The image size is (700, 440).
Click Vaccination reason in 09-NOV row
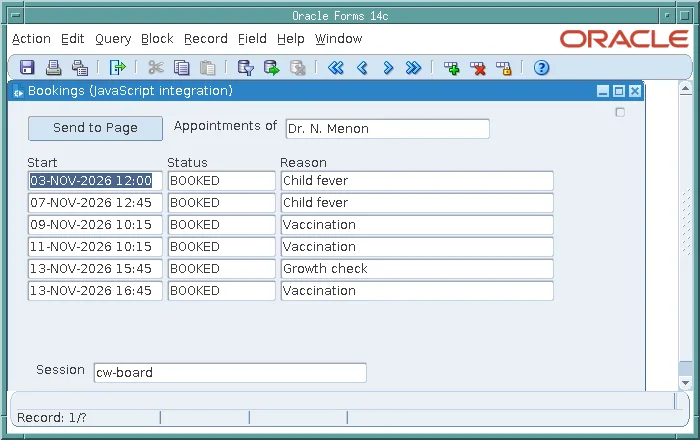coord(417,224)
